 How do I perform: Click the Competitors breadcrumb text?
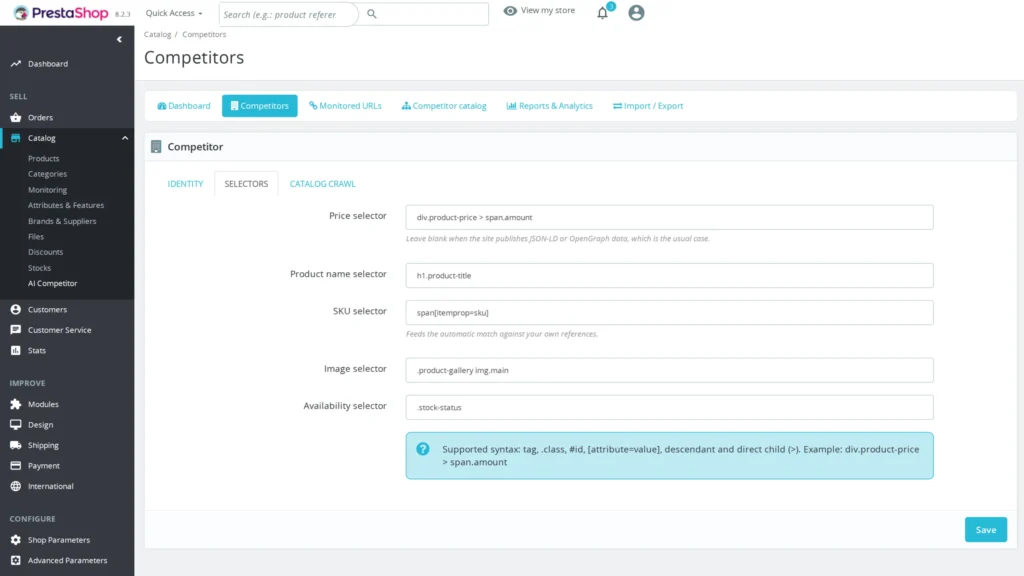(x=204, y=34)
